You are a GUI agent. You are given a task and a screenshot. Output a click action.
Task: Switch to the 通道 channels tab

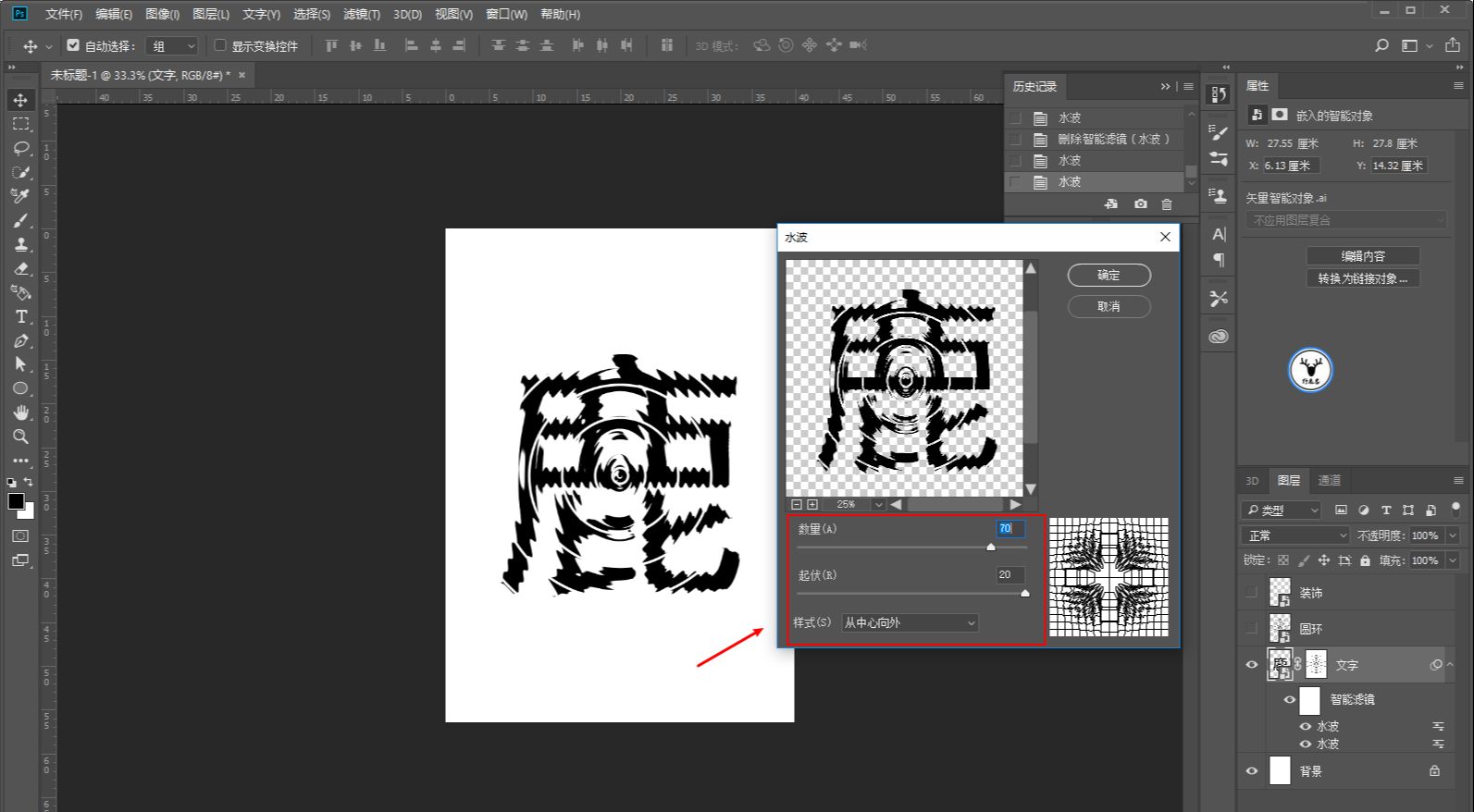1330,480
